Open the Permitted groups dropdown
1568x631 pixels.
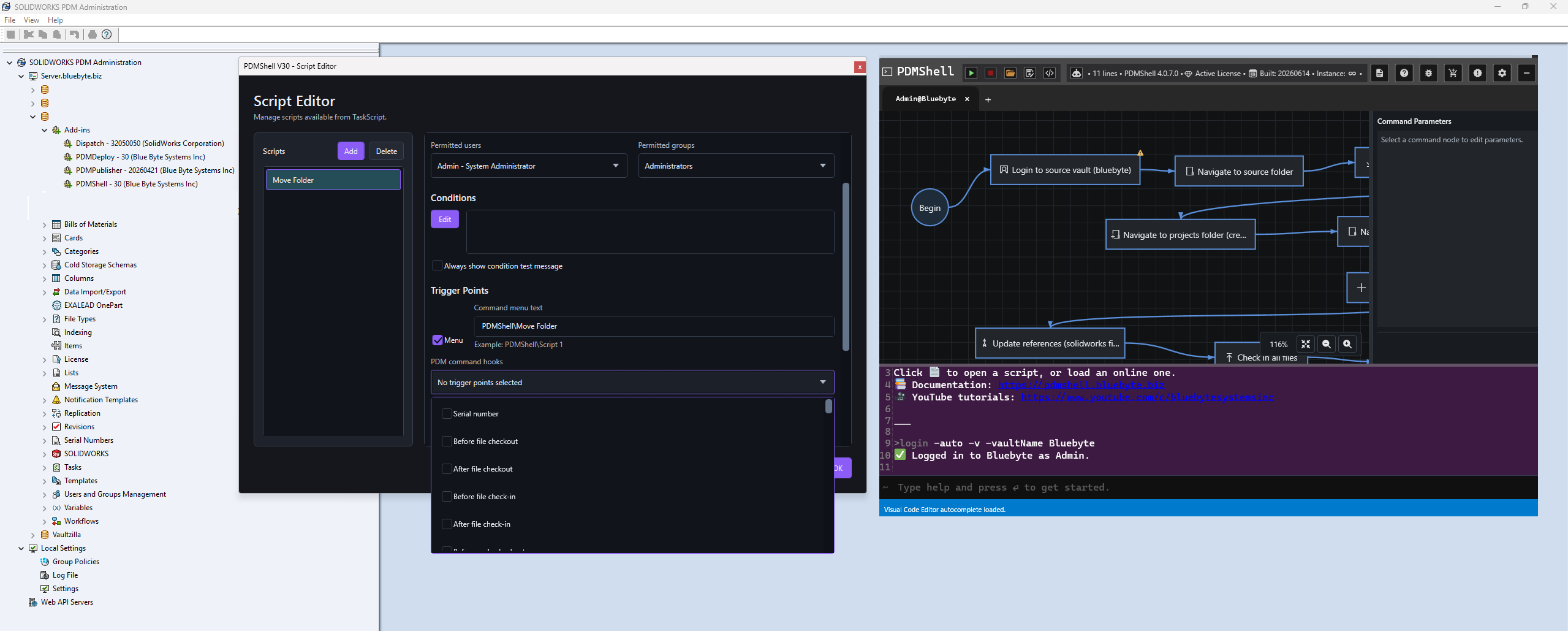point(736,166)
